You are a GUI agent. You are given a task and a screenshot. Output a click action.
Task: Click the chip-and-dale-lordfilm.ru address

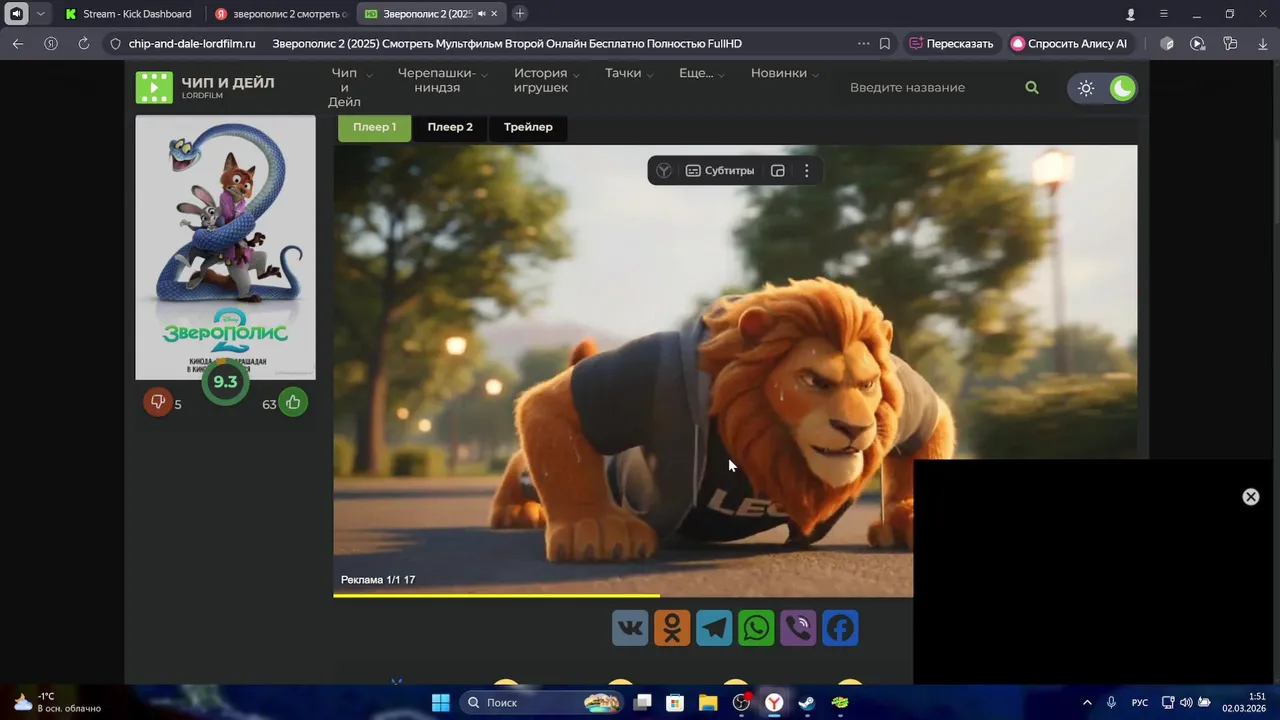pos(192,44)
